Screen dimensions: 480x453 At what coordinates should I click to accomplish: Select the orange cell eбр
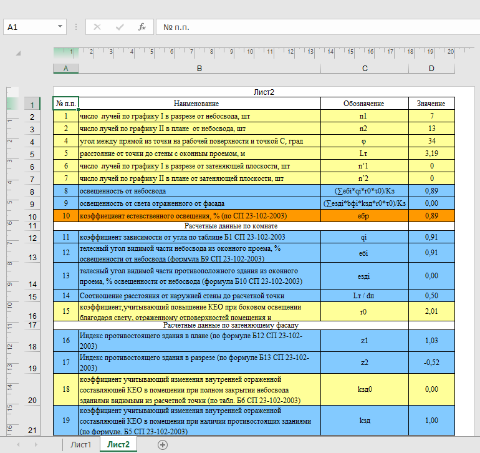coord(364,216)
